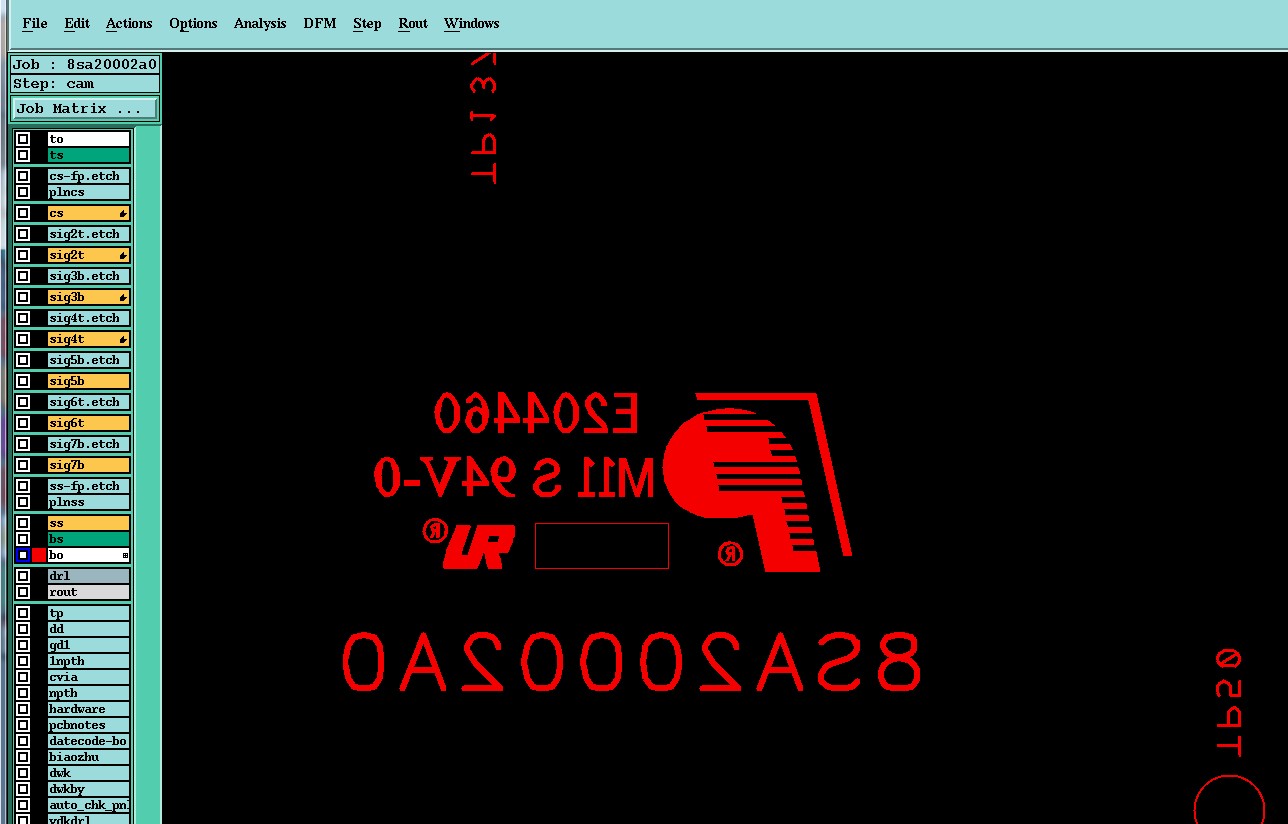Enable display of cs-fp.etch layer checkbox
The height and width of the screenshot is (824, 1288).
click(23, 176)
